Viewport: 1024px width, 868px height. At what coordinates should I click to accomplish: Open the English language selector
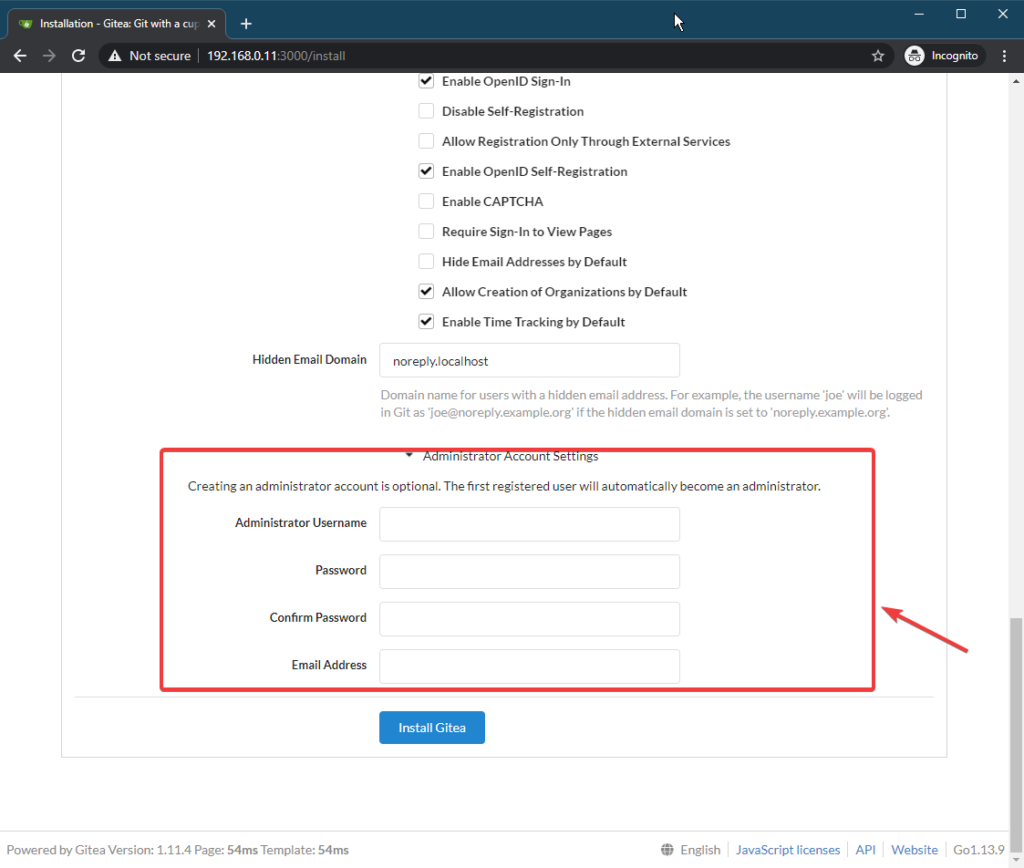[x=691, y=850]
